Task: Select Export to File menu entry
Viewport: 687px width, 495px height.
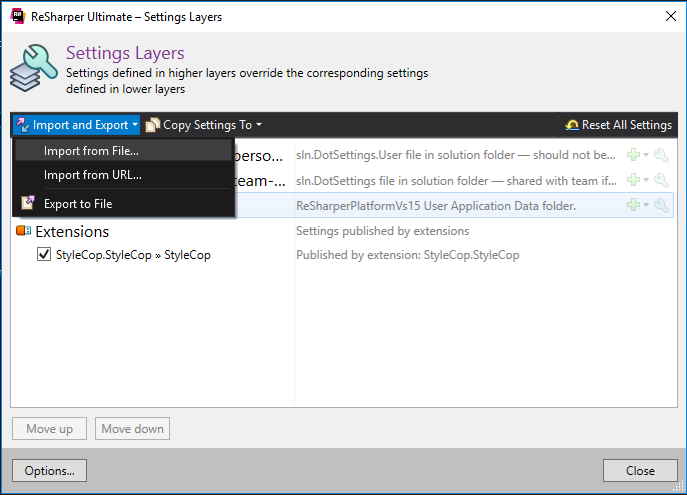Action: click(x=123, y=204)
